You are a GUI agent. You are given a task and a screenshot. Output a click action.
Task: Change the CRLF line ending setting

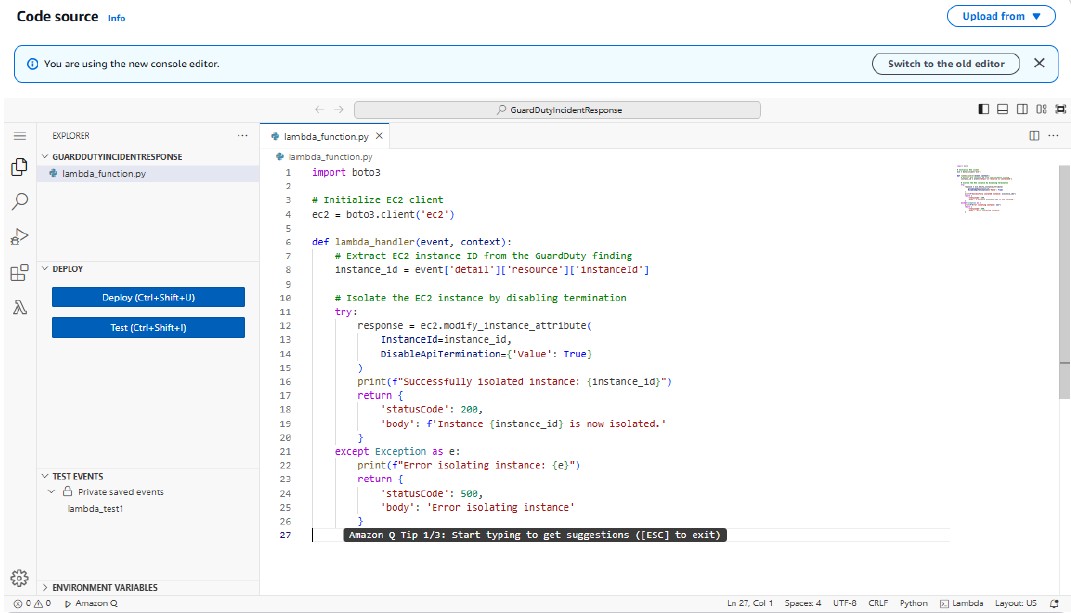pyautogui.click(x=878, y=603)
